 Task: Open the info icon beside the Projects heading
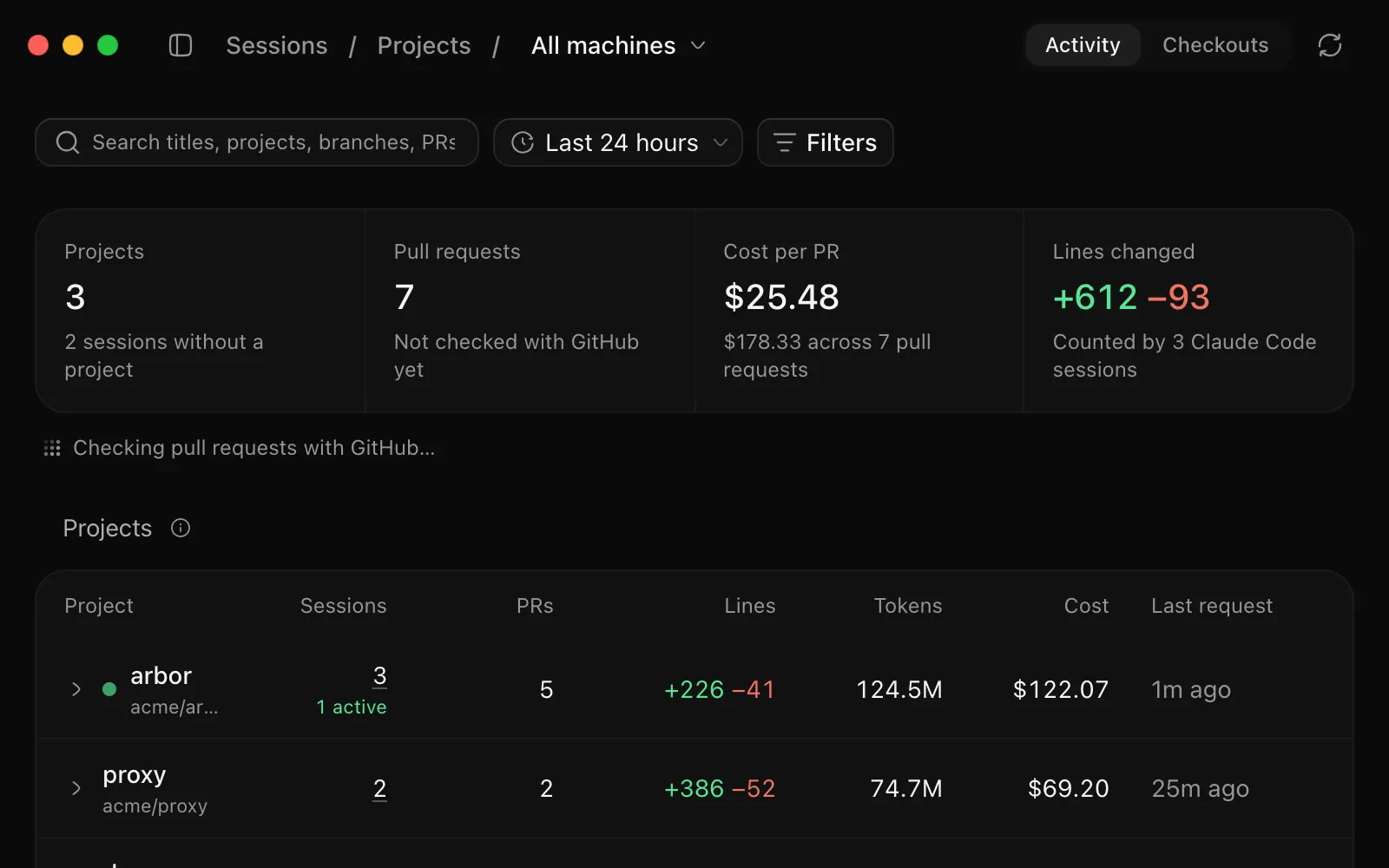click(181, 528)
